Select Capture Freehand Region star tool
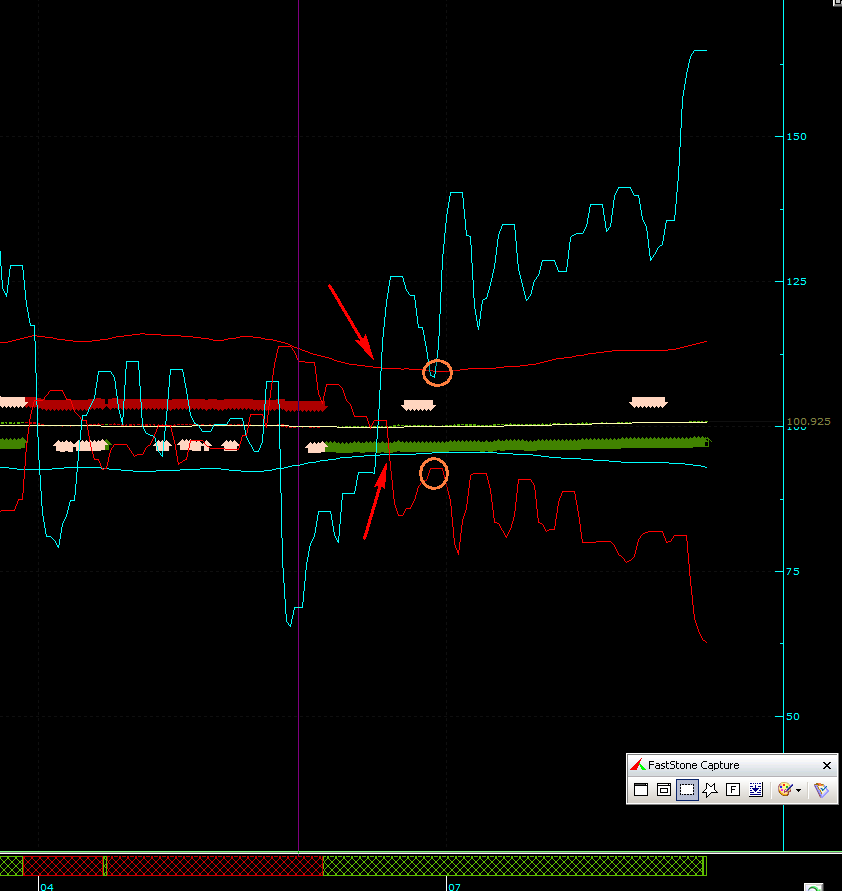 pyautogui.click(x=710, y=790)
